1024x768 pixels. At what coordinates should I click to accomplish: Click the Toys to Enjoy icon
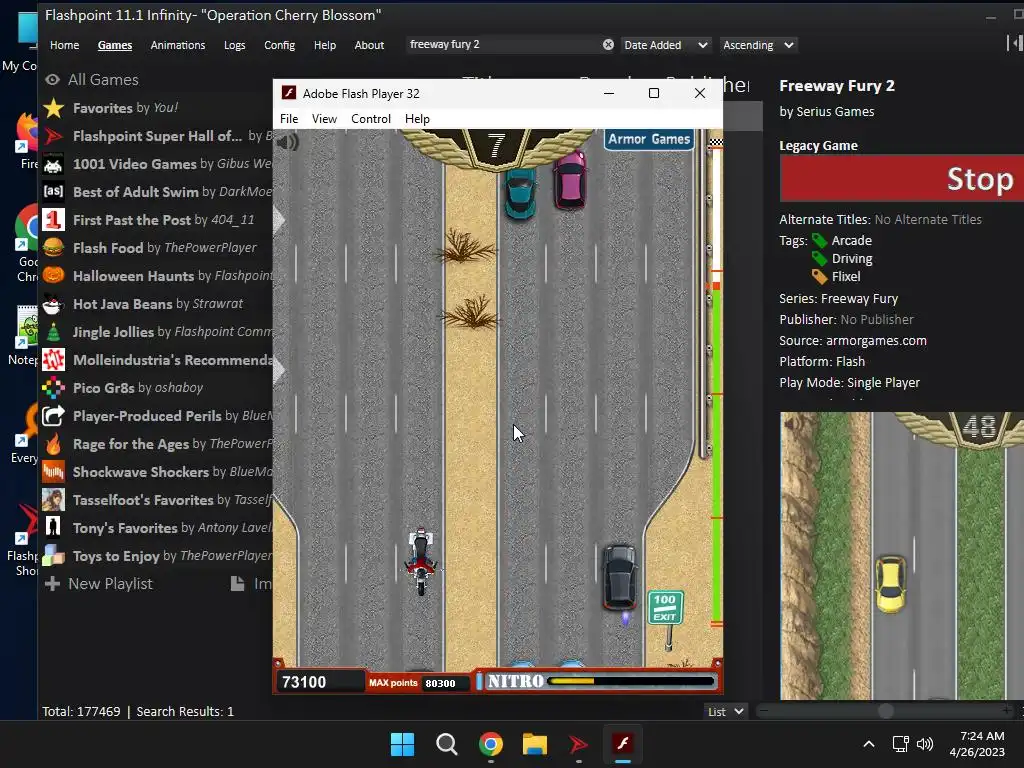coord(54,556)
